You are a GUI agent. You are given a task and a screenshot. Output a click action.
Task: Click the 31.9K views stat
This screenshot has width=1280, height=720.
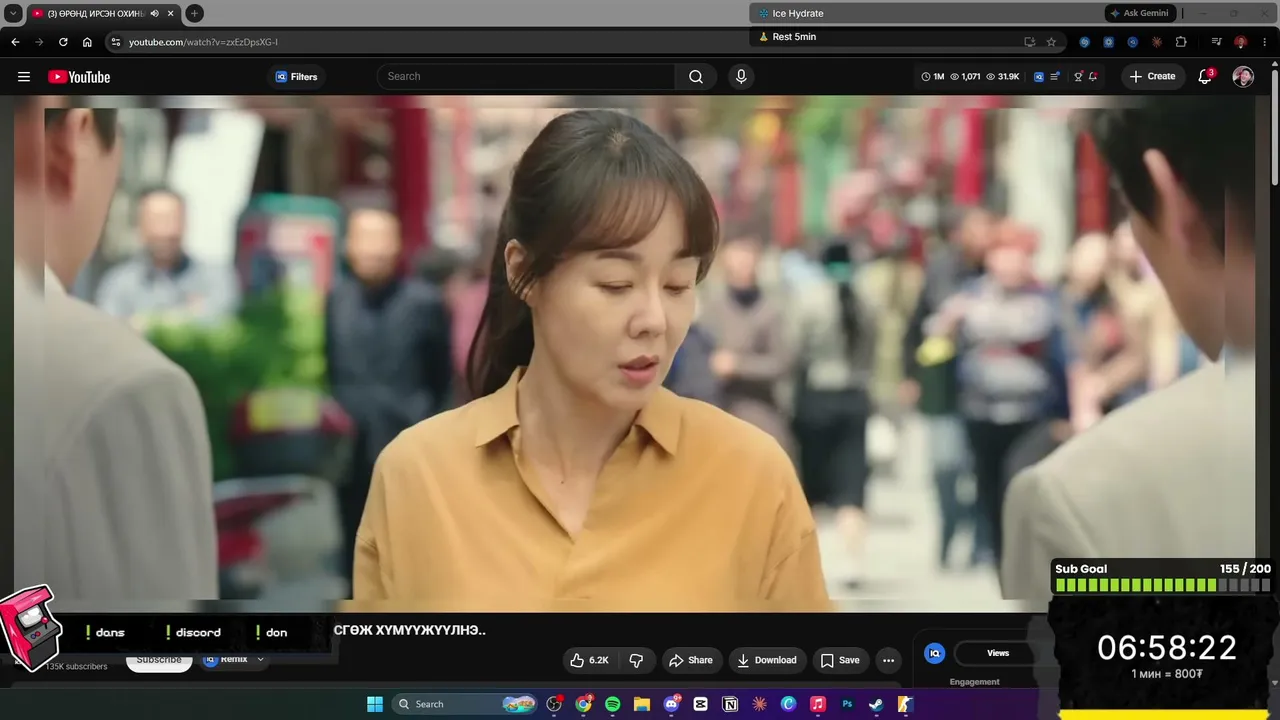[x=1003, y=77]
